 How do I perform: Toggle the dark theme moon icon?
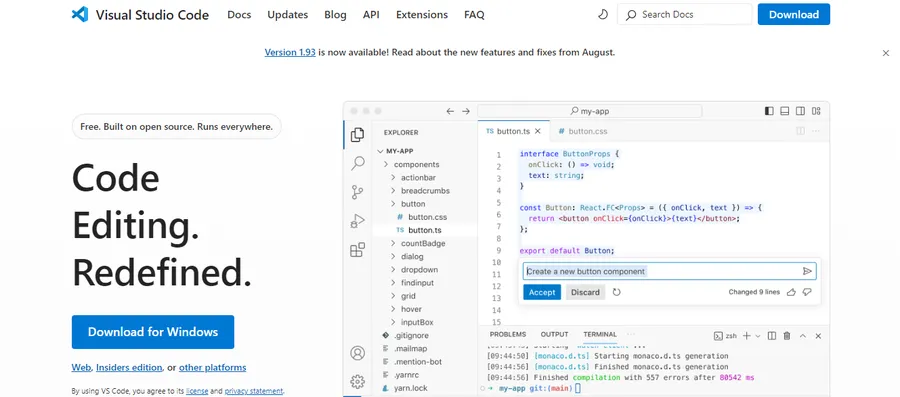click(603, 14)
